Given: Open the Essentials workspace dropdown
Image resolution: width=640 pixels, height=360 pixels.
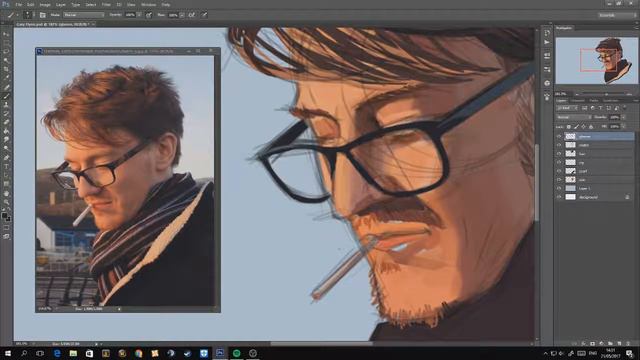Looking at the screenshot, I should coord(617,15).
